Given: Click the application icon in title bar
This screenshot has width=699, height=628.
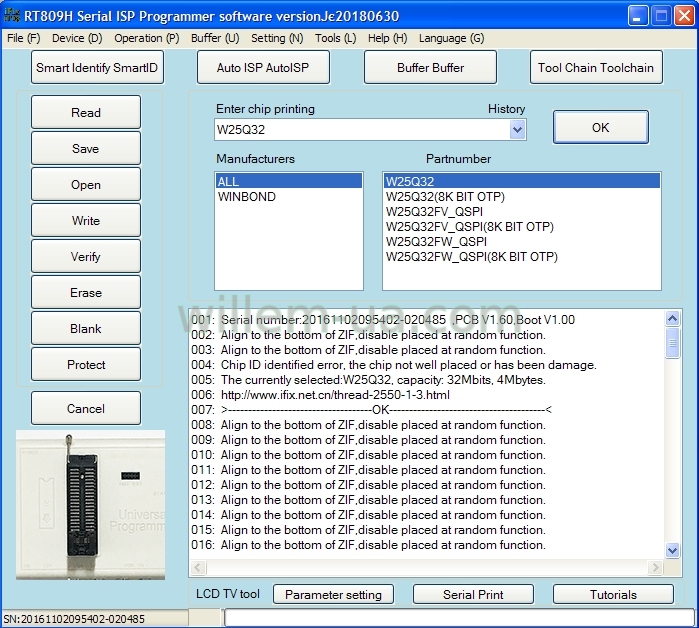Looking at the screenshot, I should pyautogui.click(x=12, y=15).
